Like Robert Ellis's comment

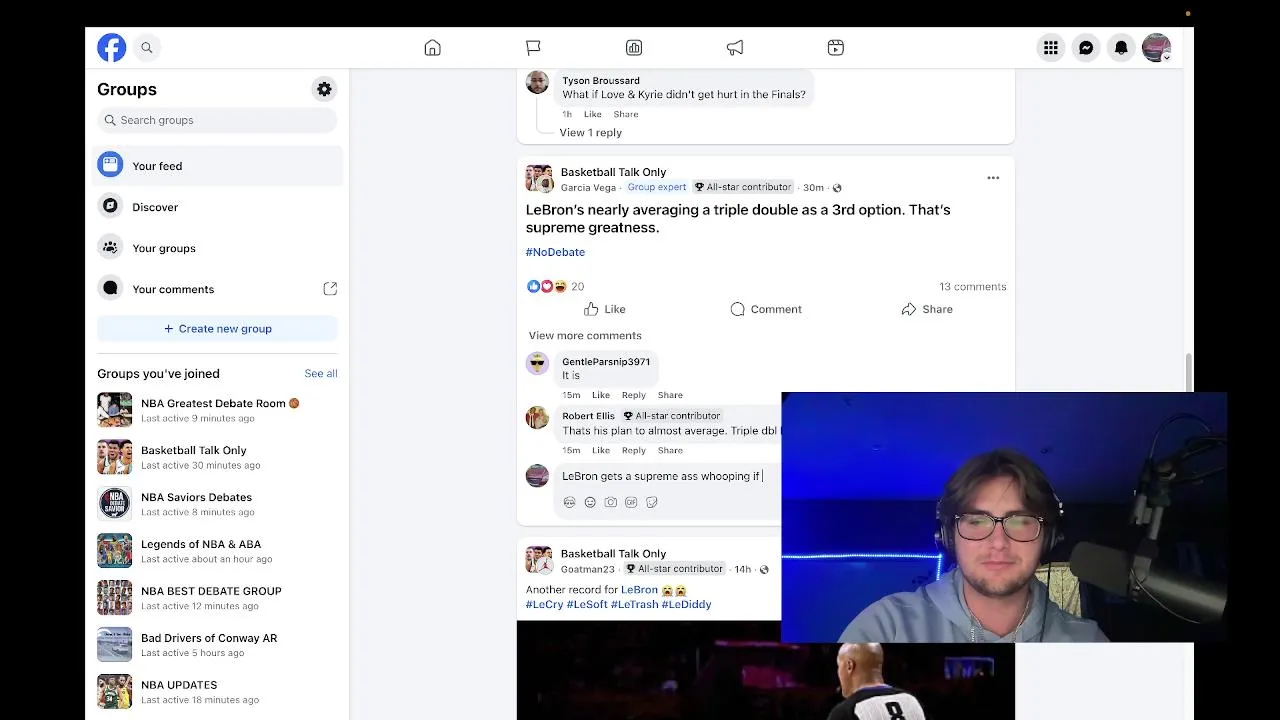pyautogui.click(x=600, y=450)
